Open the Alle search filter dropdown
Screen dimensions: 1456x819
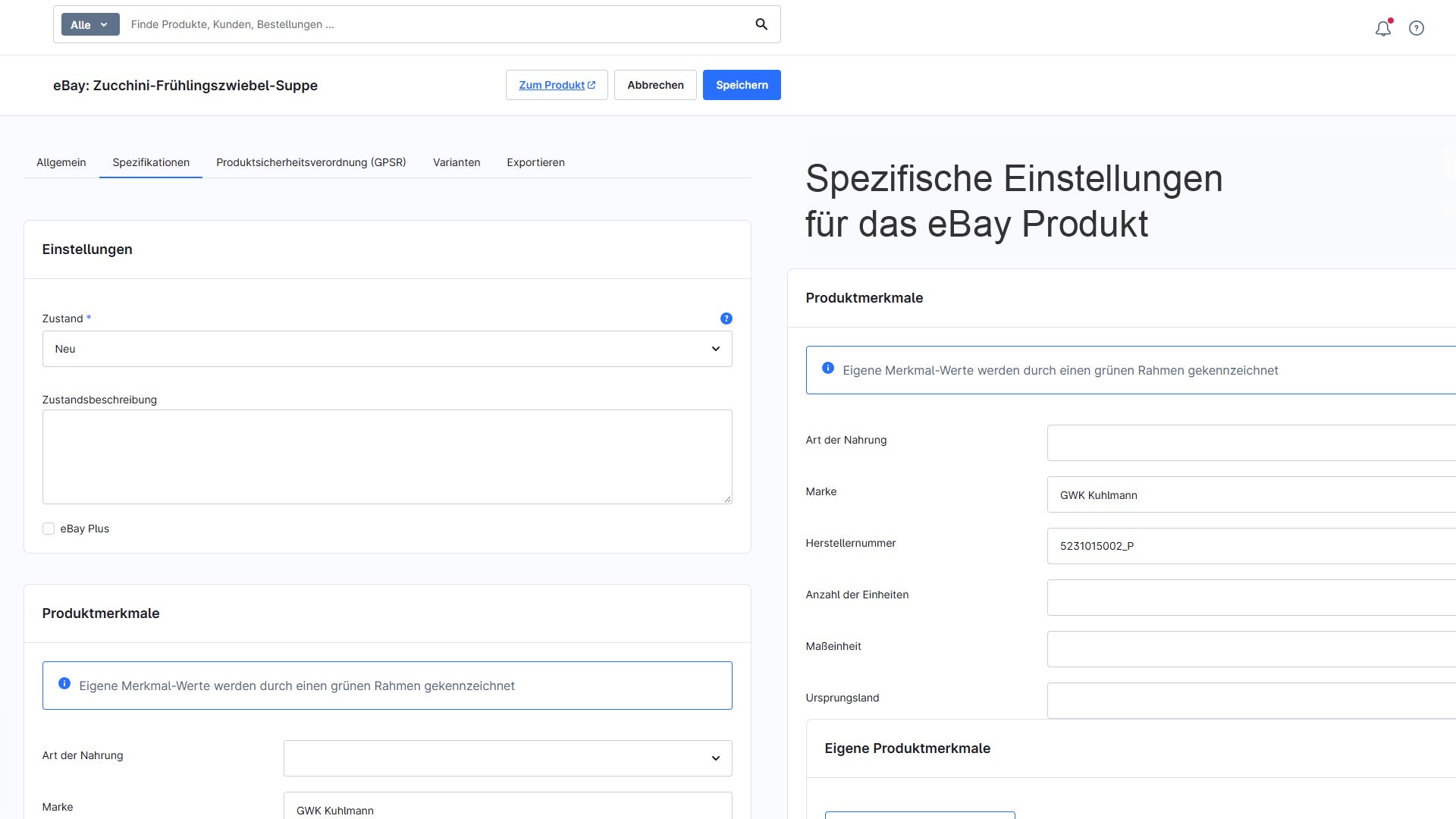coord(90,24)
